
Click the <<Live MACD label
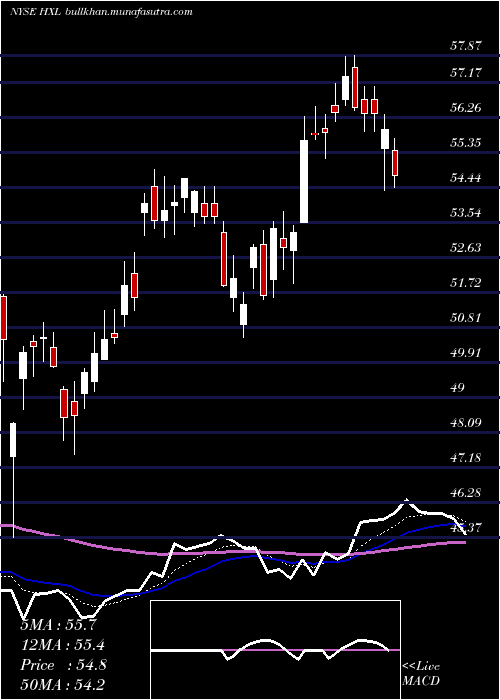[421, 674]
